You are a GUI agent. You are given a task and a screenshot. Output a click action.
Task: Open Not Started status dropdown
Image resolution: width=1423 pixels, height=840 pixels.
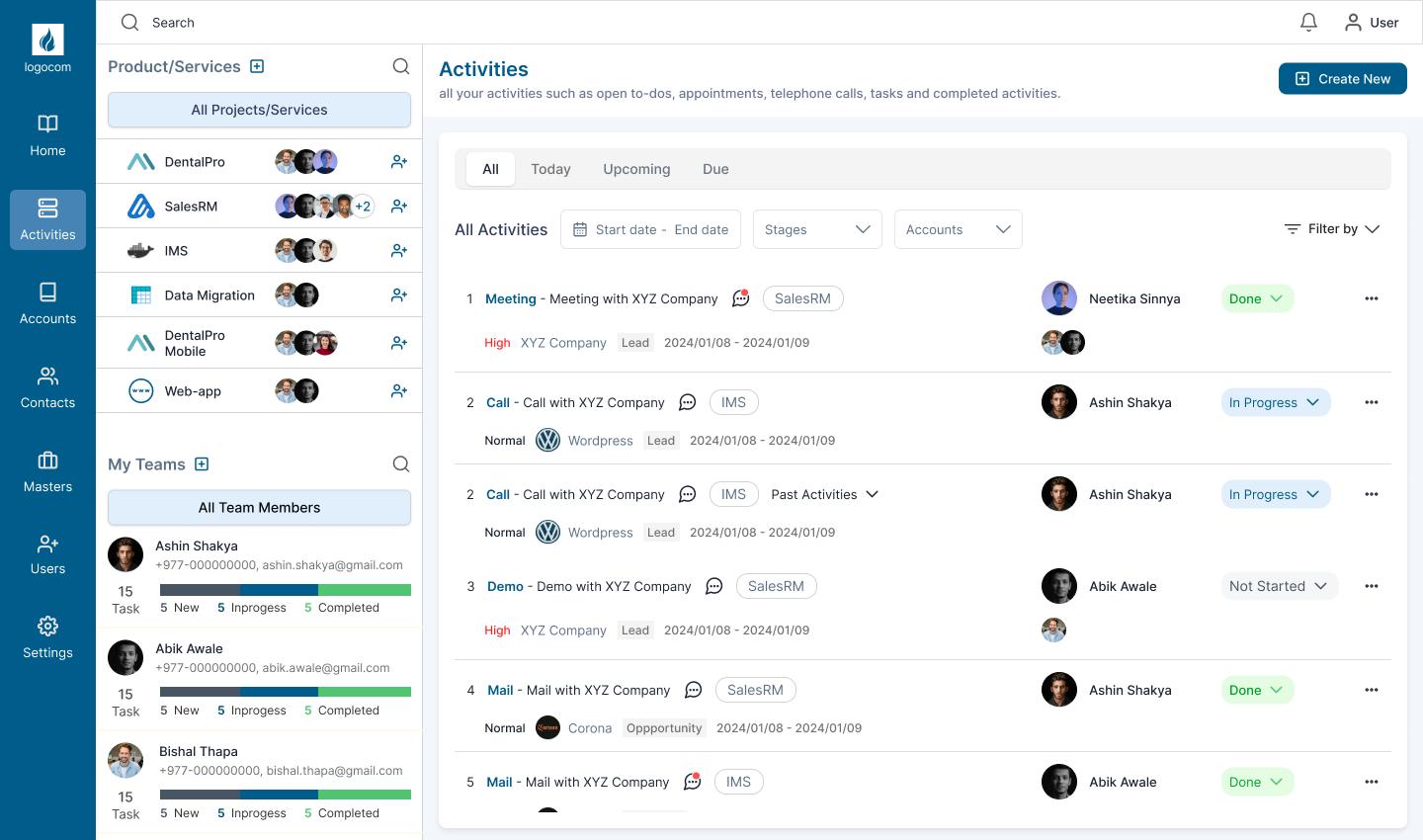1279,586
